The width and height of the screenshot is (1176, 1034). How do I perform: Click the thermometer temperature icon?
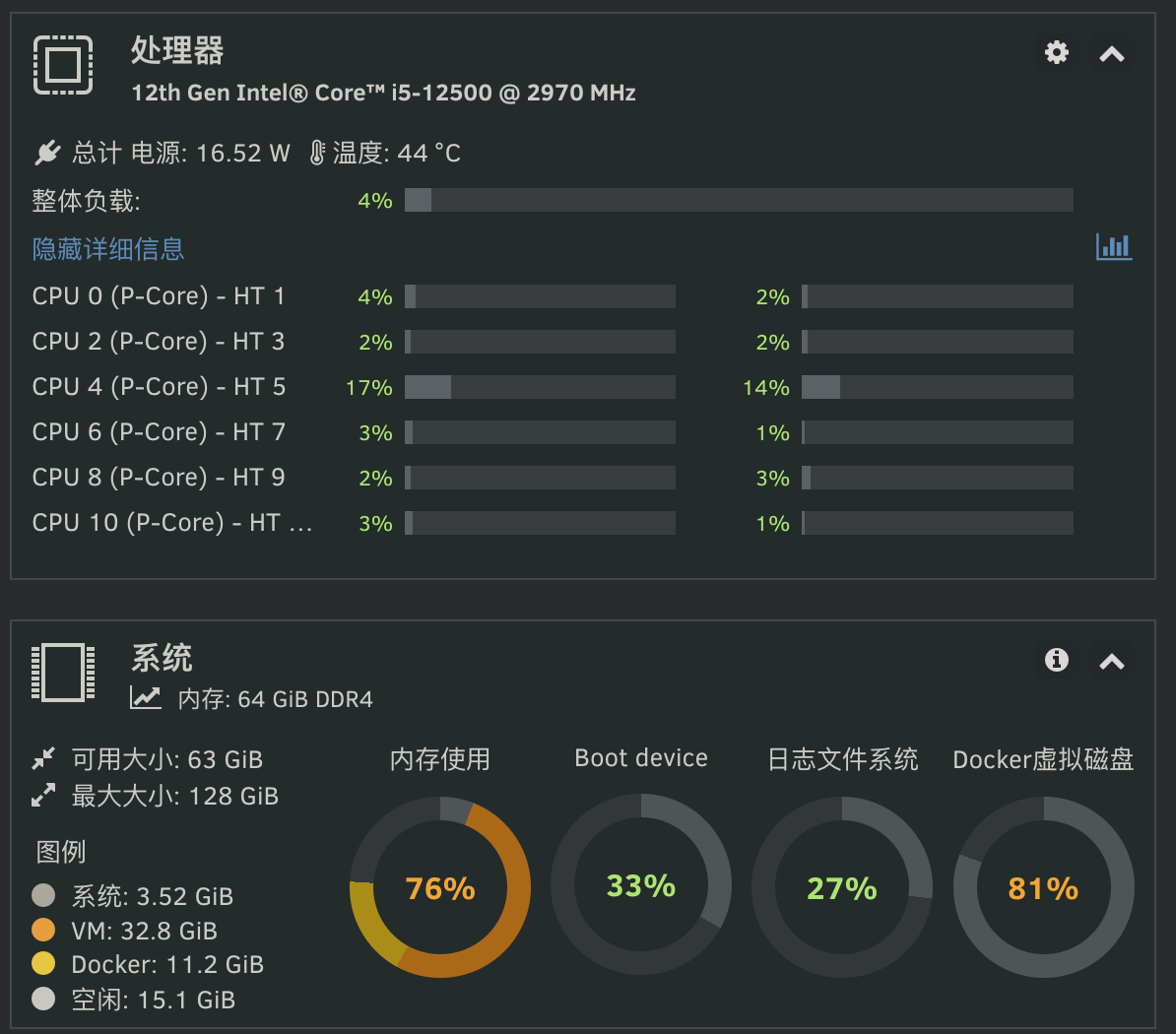click(317, 153)
